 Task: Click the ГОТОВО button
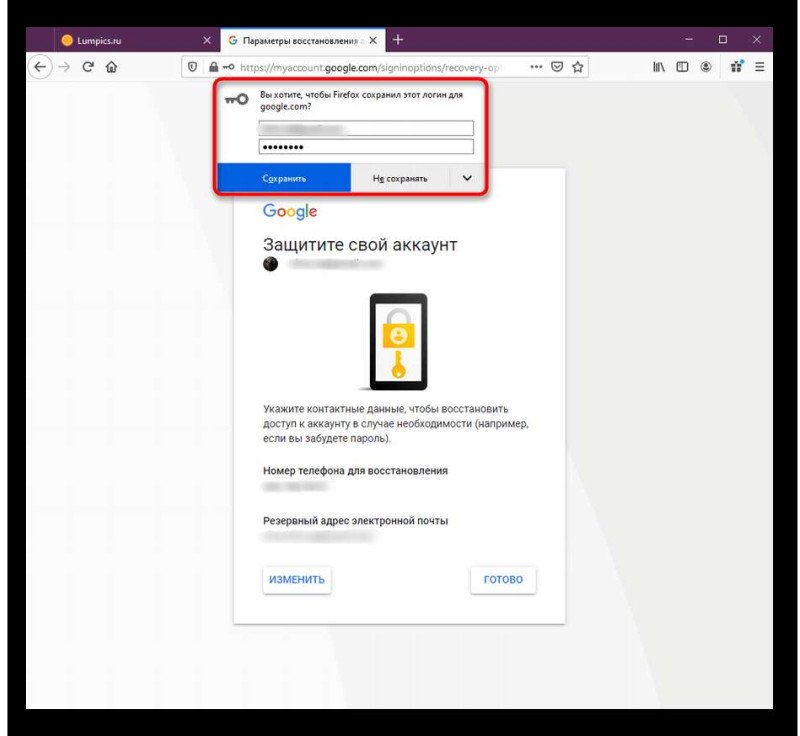click(503, 579)
